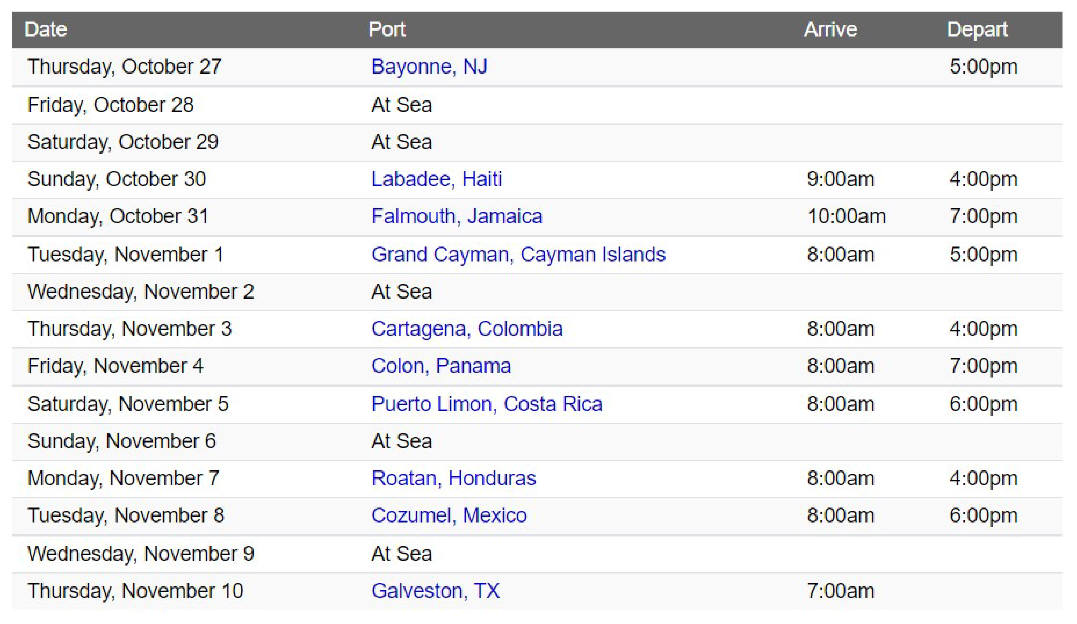Open the Galveston, TX port link
The image size is (1077, 624).
tap(435, 591)
